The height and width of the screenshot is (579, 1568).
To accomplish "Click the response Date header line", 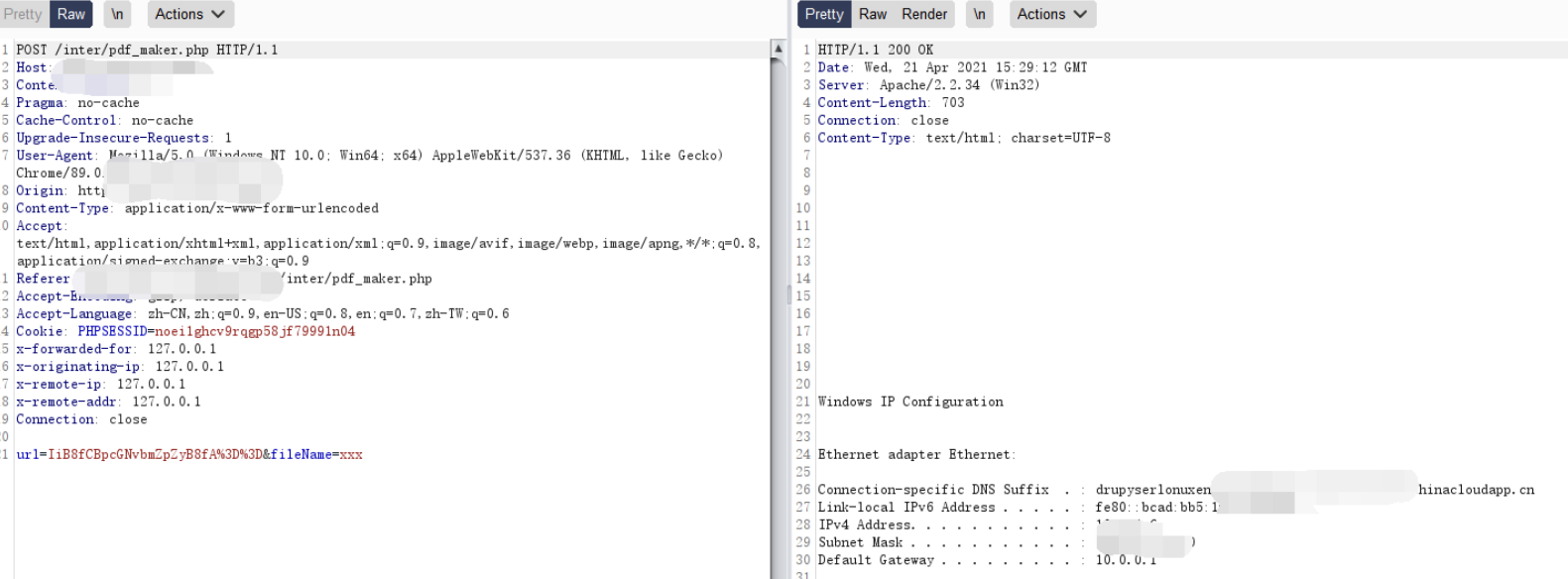I will tap(952, 67).
